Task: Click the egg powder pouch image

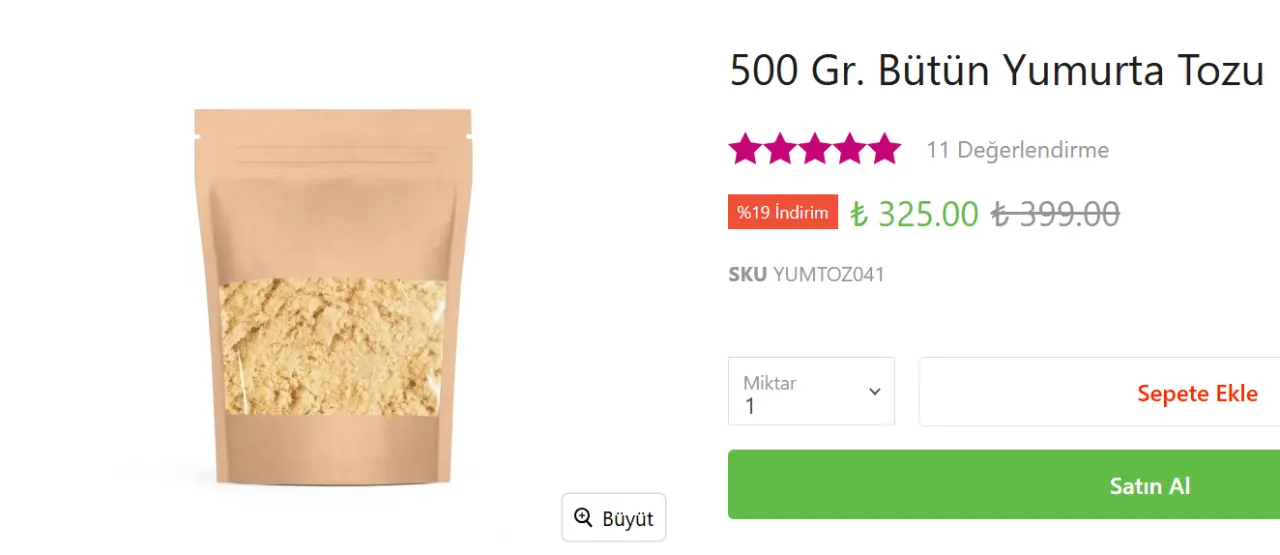Action: pos(333,296)
